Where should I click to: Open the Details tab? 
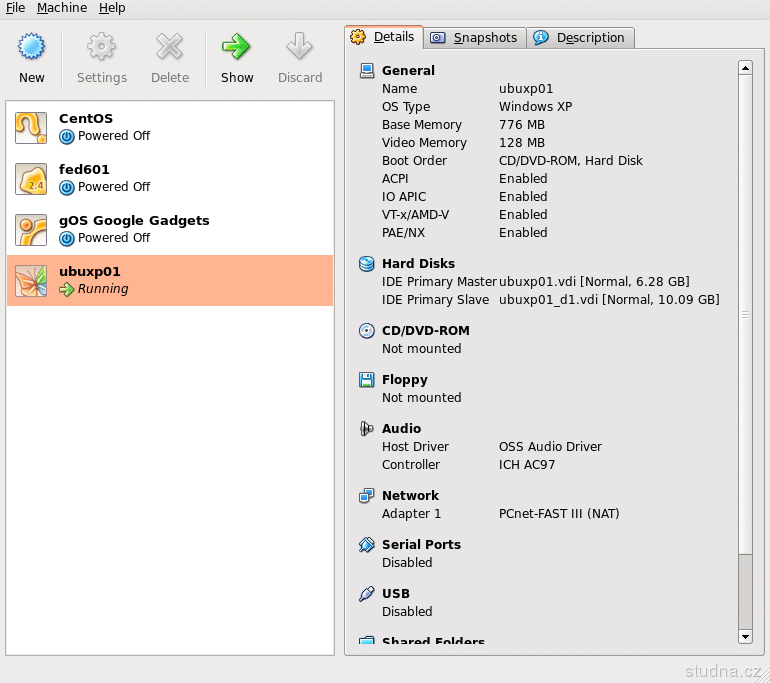pos(384,37)
